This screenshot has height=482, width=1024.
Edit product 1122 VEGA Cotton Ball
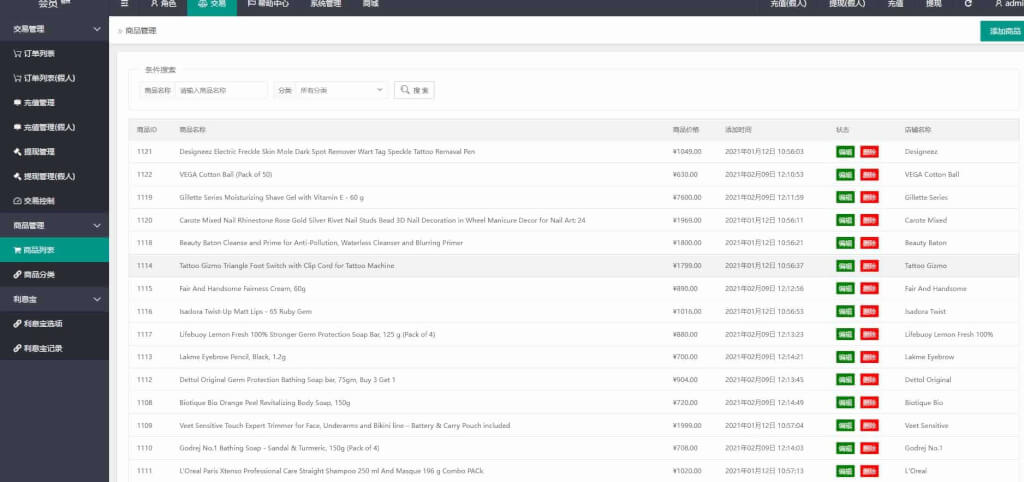click(845, 174)
